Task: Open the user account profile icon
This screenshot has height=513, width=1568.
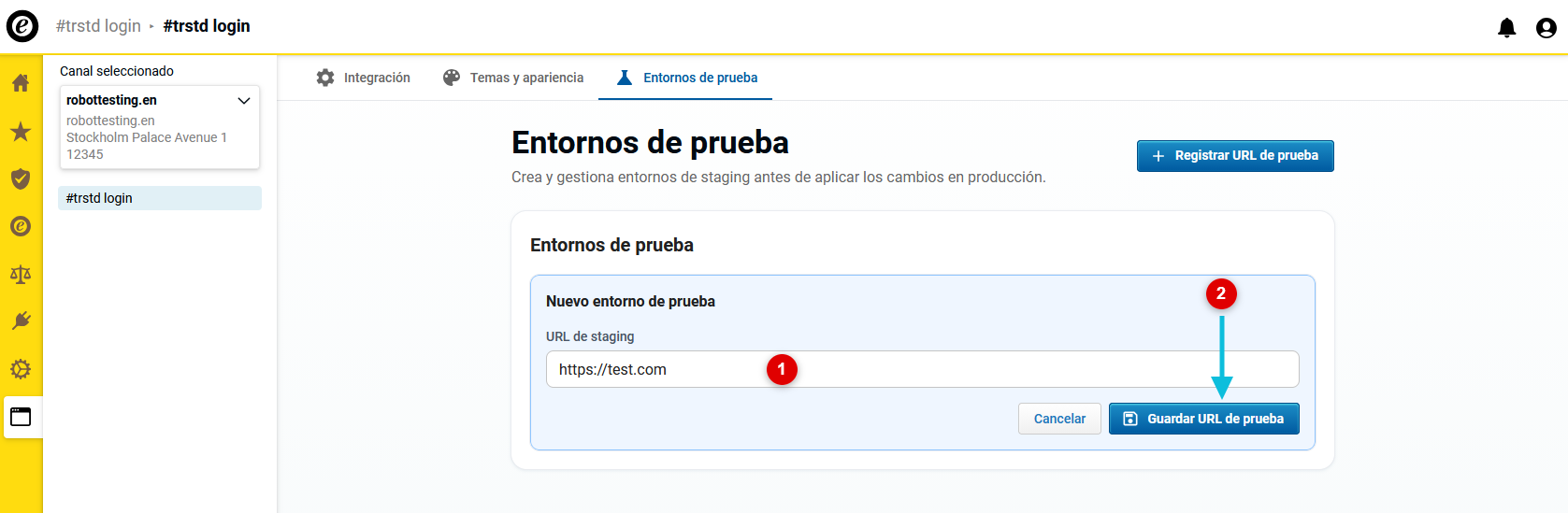Action: (1546, 28)
